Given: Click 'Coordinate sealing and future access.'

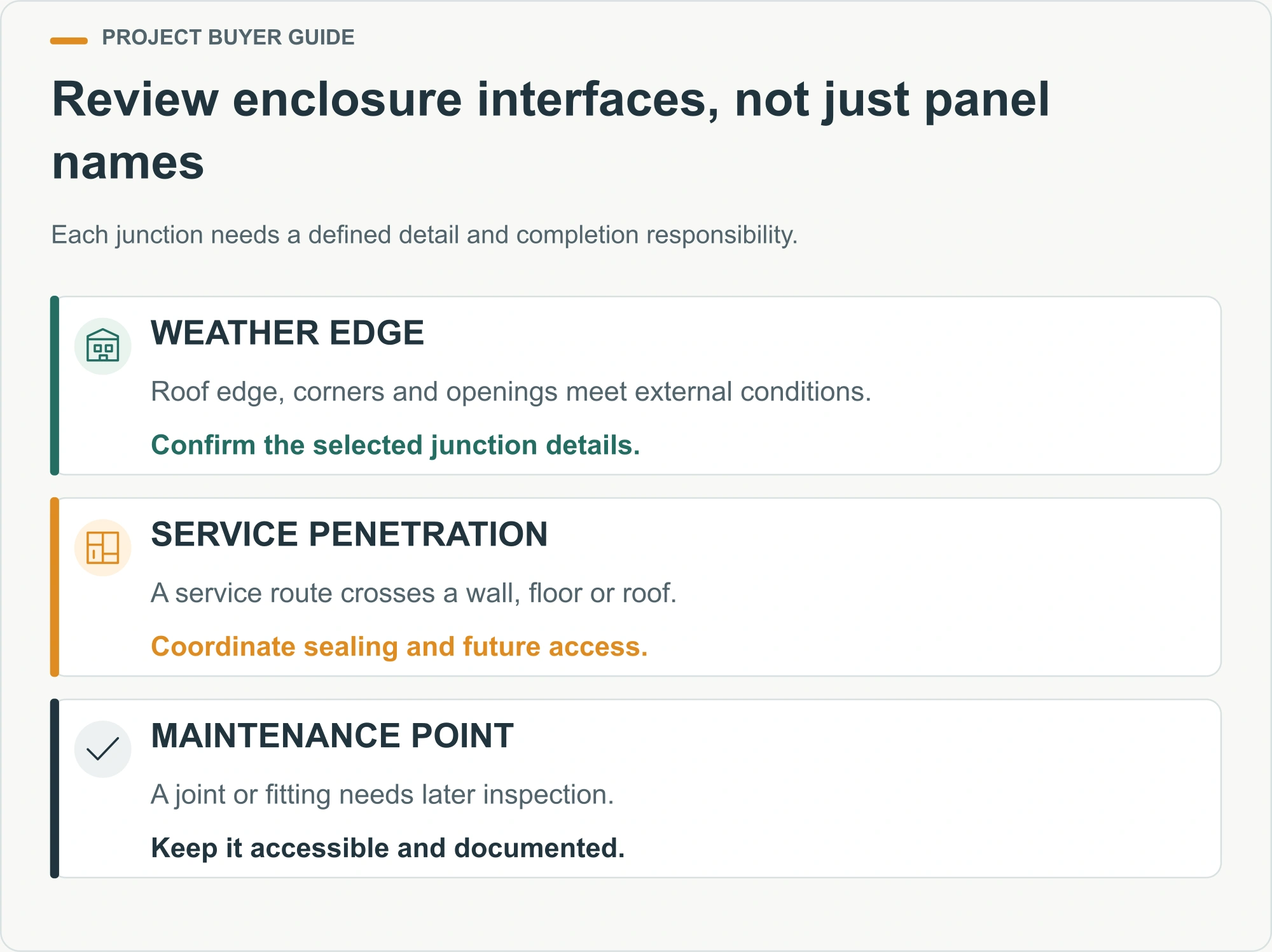Looking at the screenshot, I should click(399, 647).
